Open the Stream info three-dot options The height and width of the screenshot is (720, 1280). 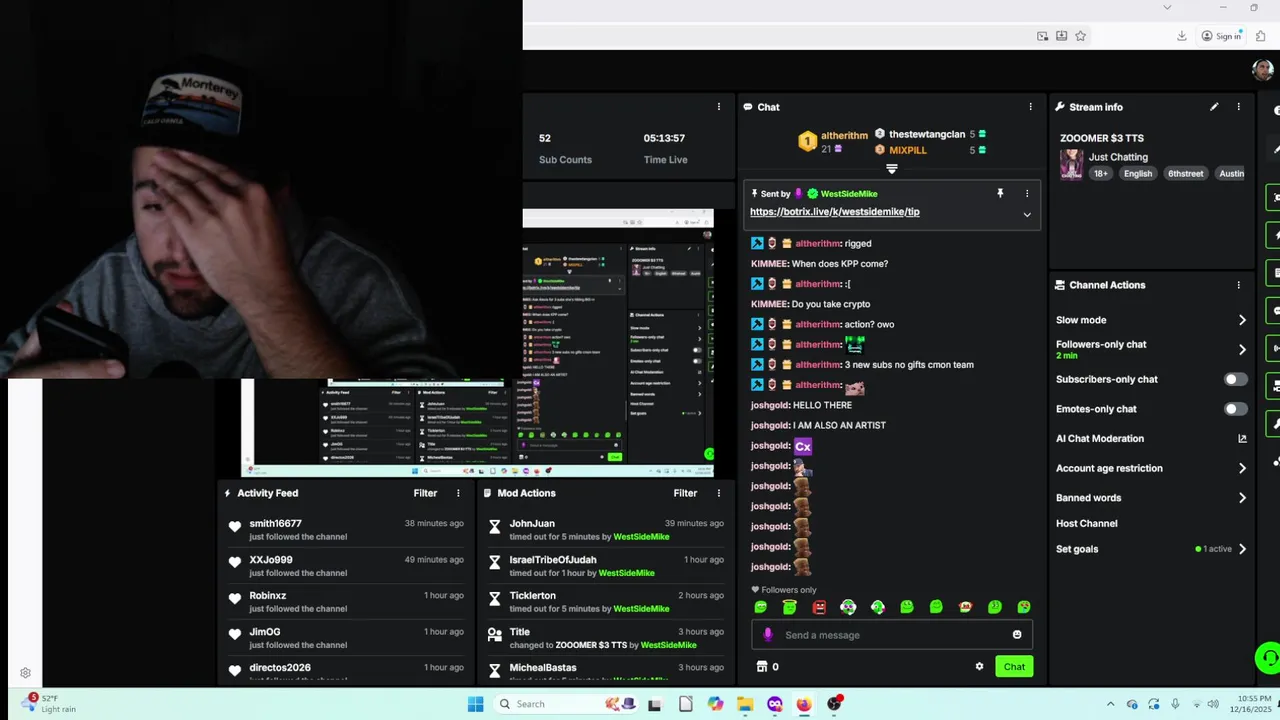[x=1238, y=107]
